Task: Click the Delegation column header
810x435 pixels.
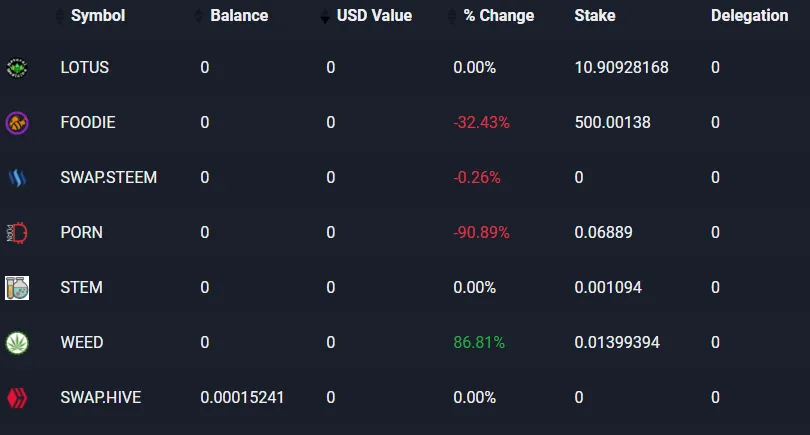Action: pyautogui.click(x=750, y=15)
